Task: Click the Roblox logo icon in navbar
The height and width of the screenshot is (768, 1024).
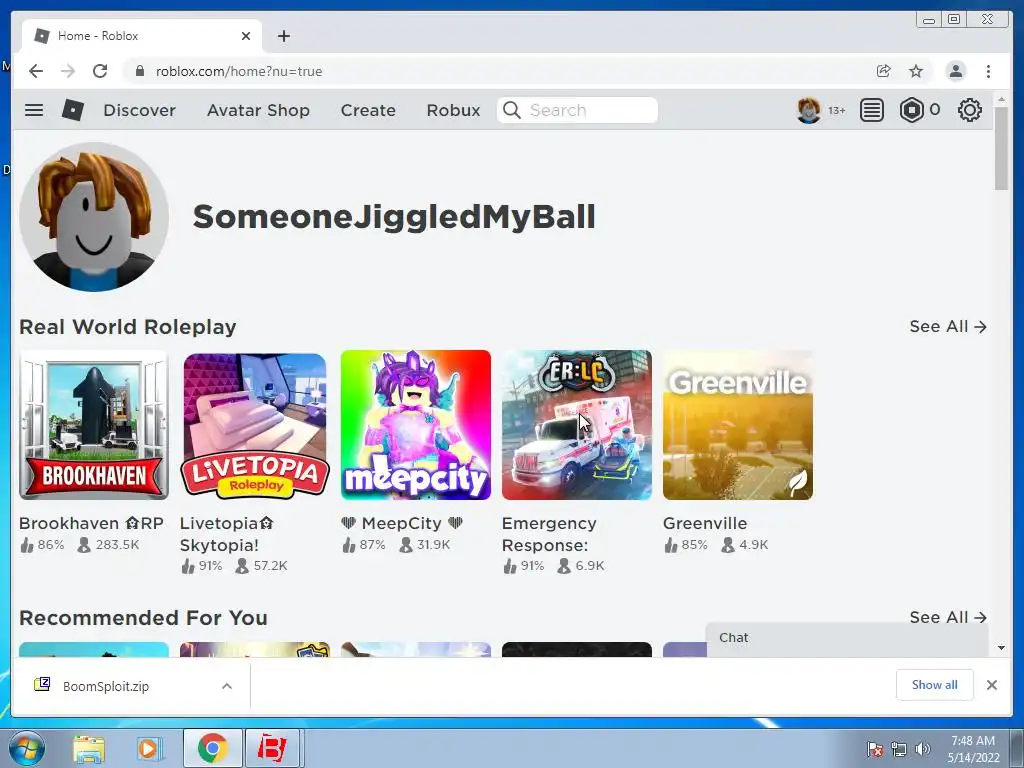Action: [x=72, y=110]
